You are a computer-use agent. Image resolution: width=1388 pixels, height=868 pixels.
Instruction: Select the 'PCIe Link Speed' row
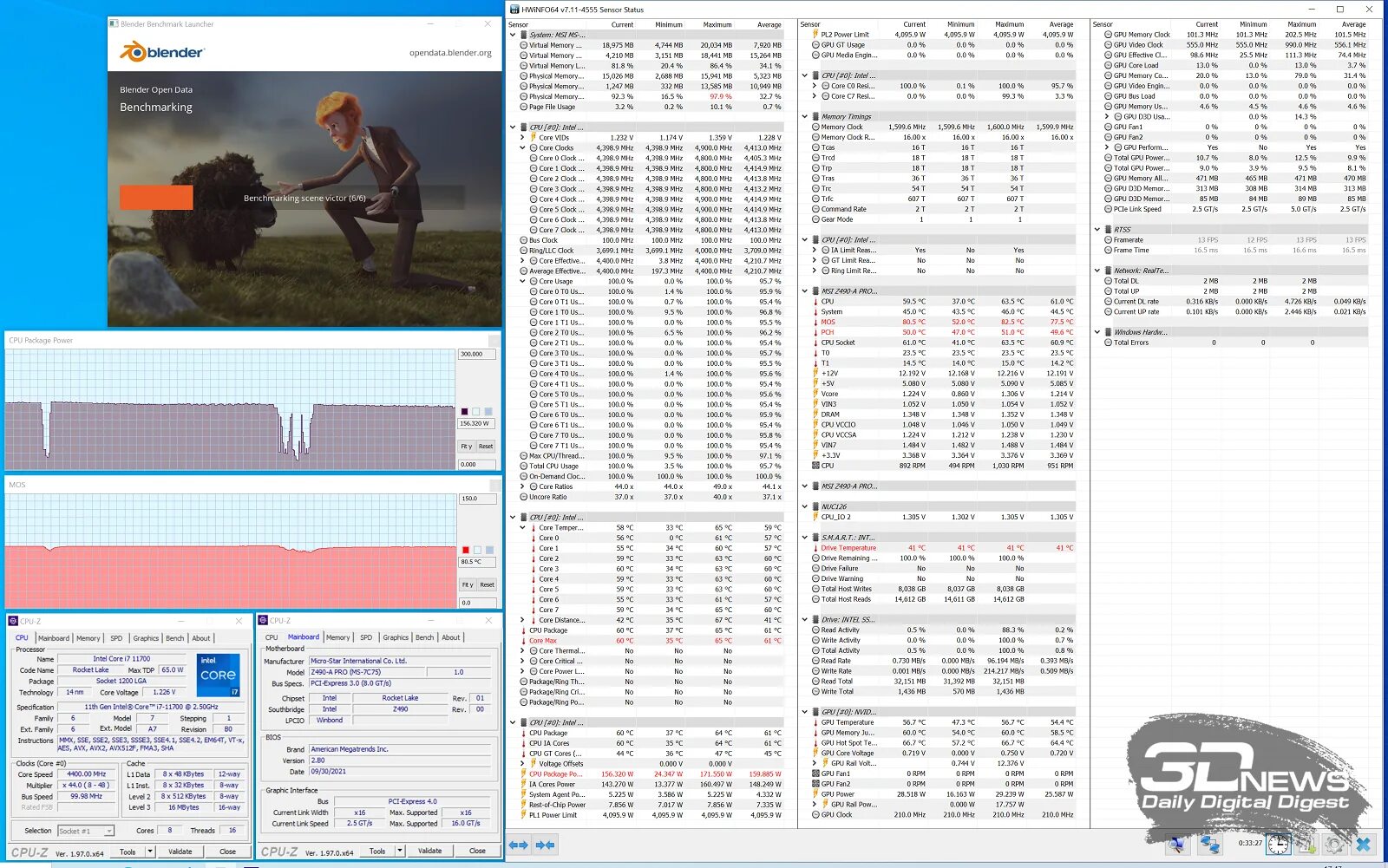click(x=1236, y=209)
